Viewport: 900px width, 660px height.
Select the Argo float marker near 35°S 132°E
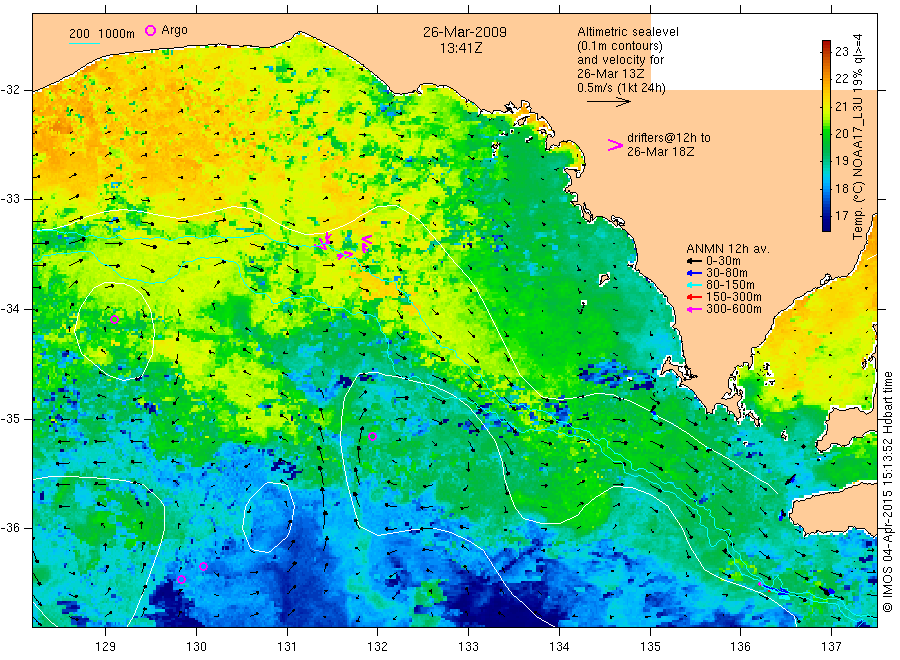(x=372, y=437)
